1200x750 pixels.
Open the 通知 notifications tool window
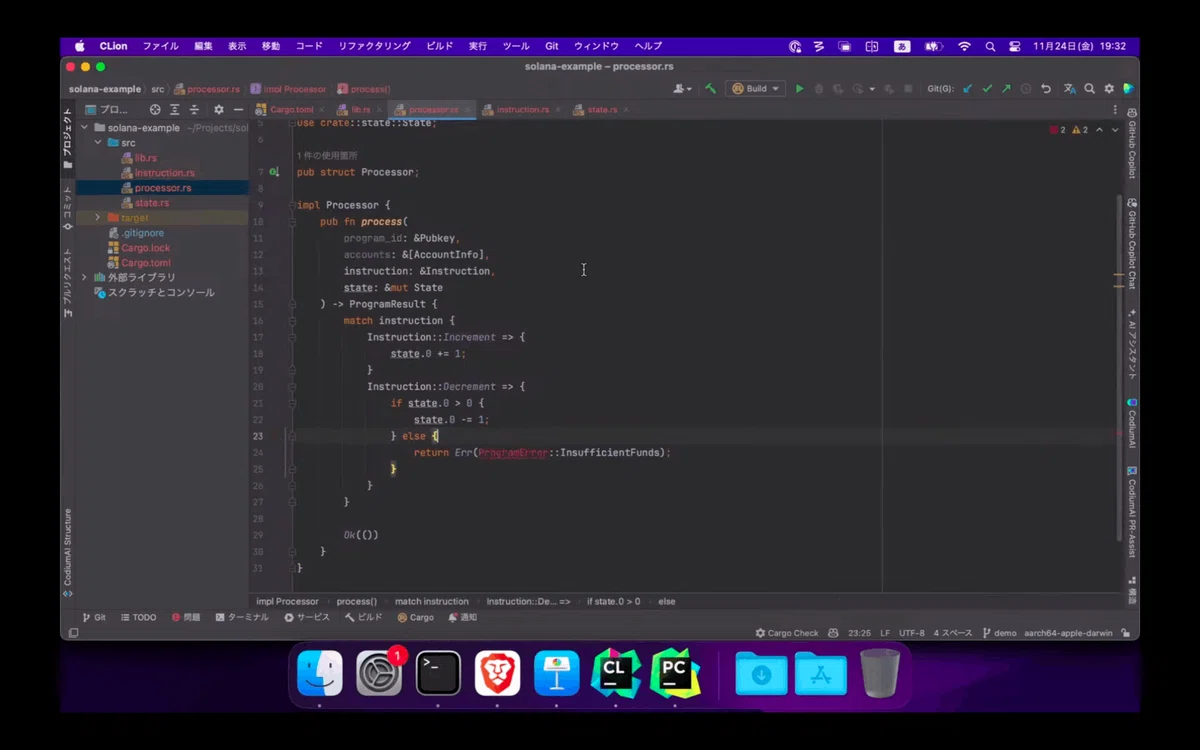pos(462,617)
